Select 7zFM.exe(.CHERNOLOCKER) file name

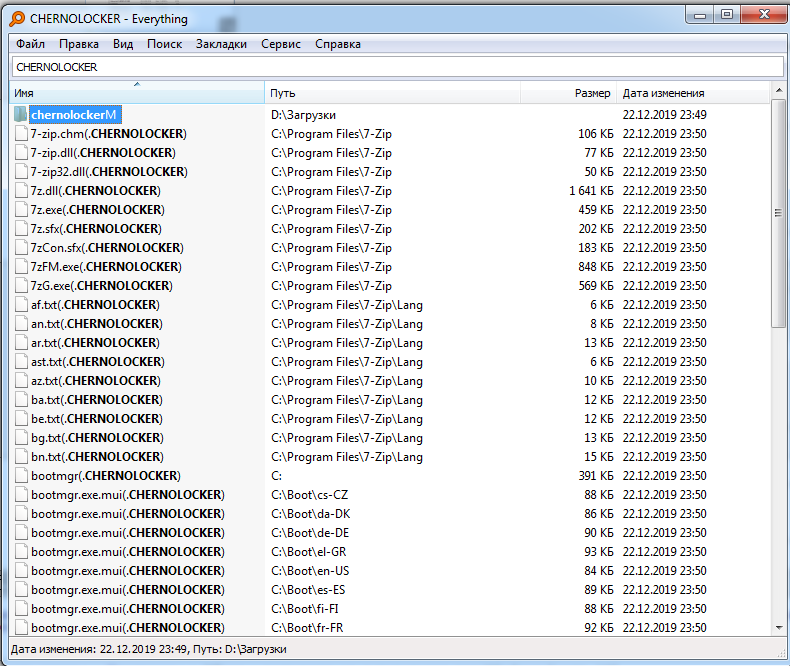pyautogui.click(x=106, y=267)
